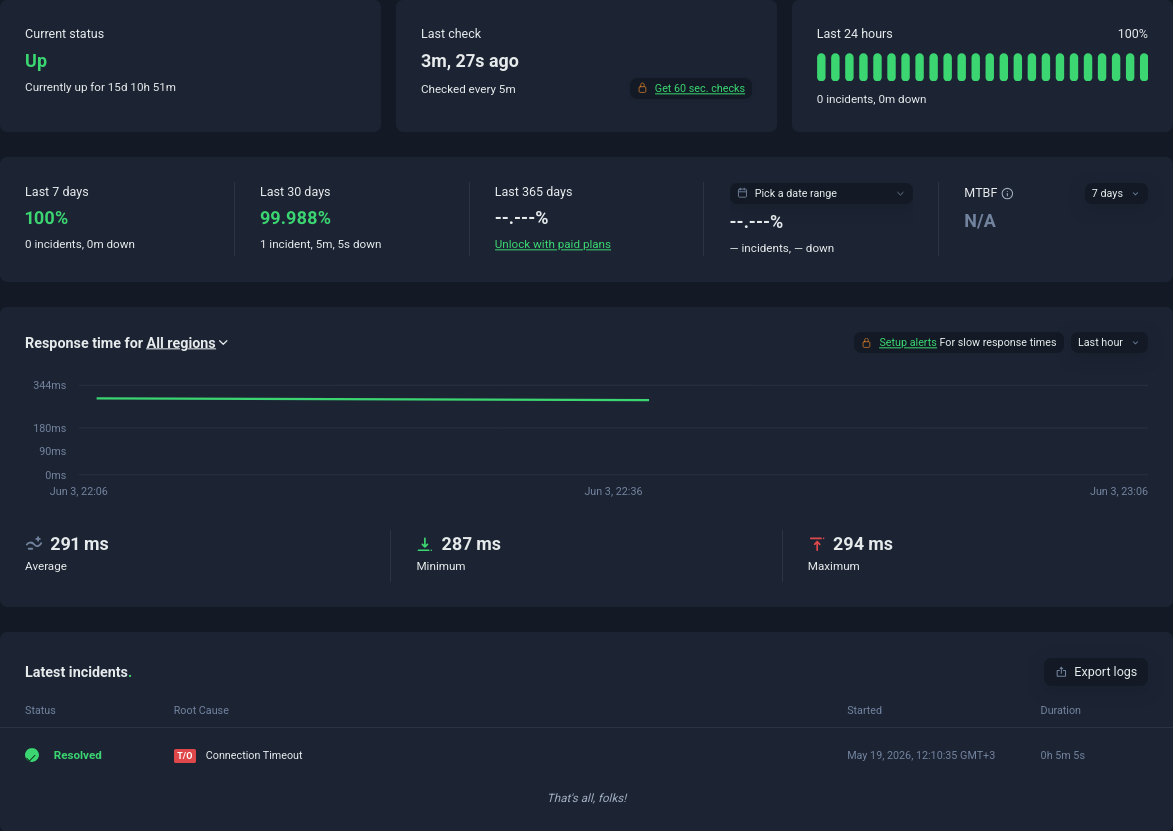Click the lock icon beside Setup alerts

tap(866, 343)
